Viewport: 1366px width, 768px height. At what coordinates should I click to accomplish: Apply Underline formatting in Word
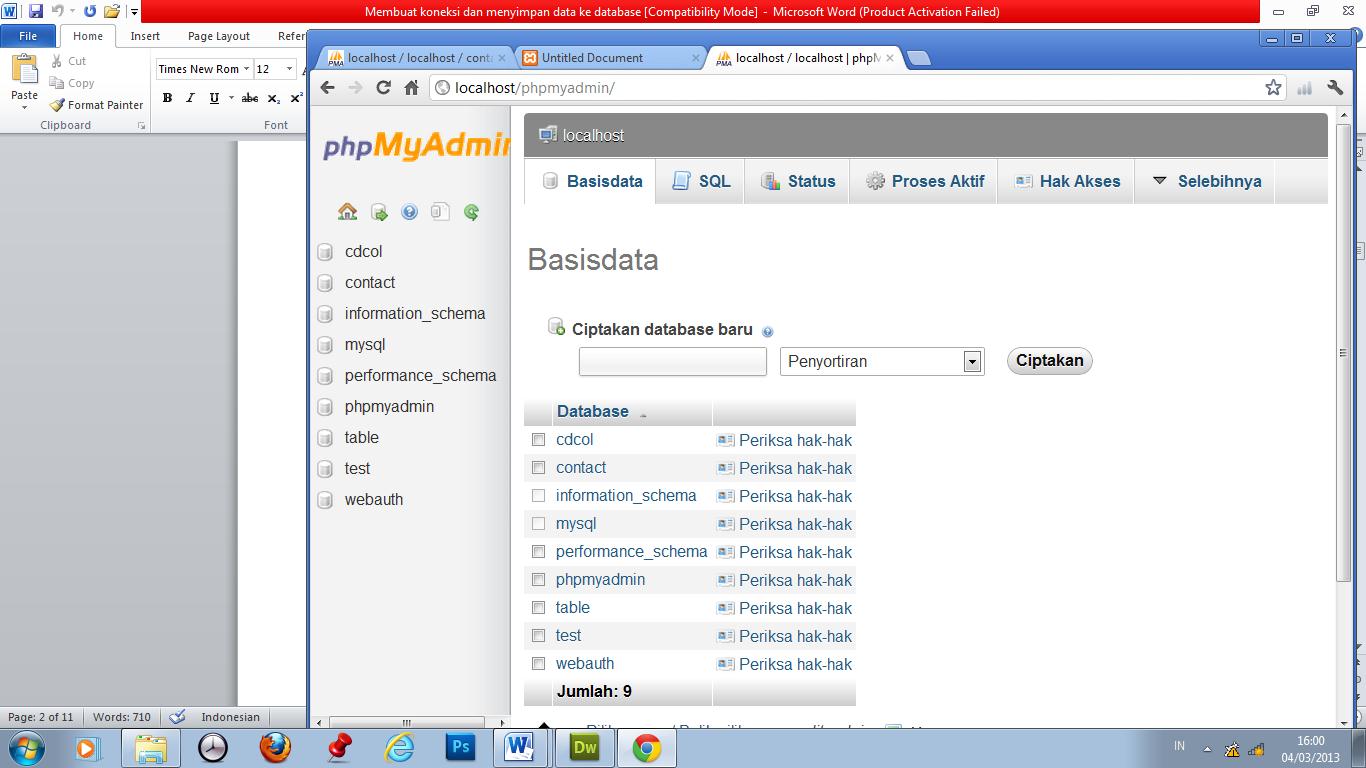tap(213, 98)
